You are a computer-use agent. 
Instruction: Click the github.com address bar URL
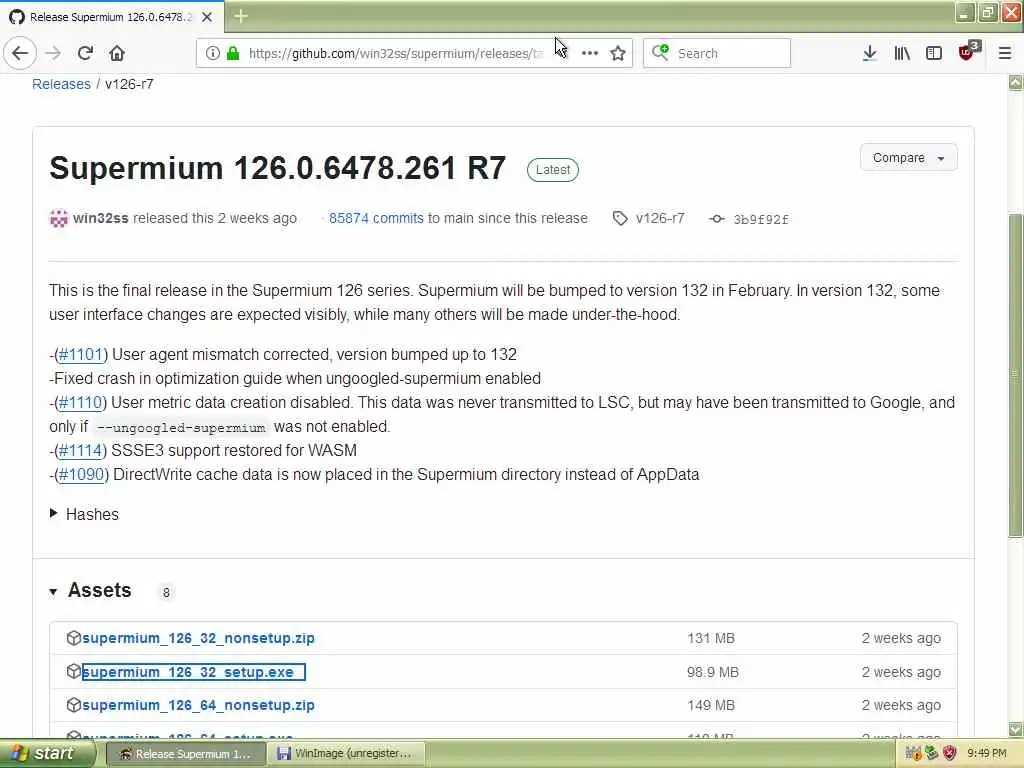pos(395,53)
